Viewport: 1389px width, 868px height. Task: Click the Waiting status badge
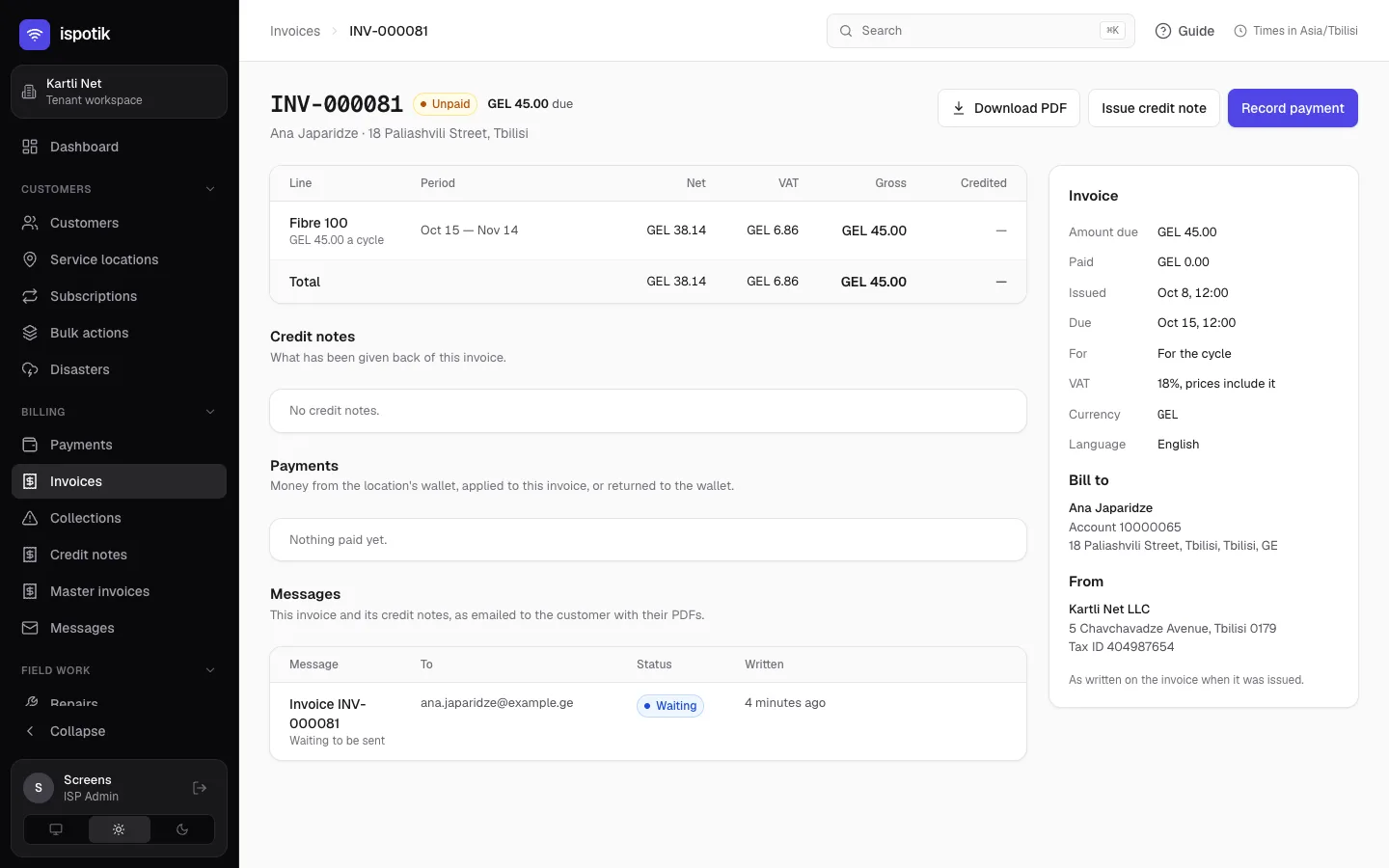coord(670,706)
